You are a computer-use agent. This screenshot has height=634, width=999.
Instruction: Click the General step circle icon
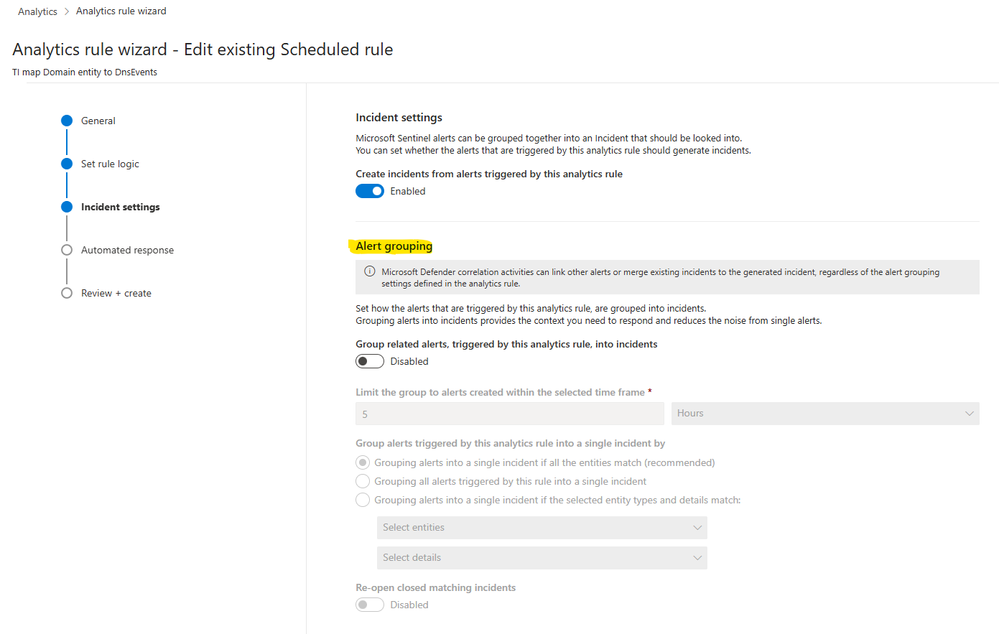click(x=67, y=120)
